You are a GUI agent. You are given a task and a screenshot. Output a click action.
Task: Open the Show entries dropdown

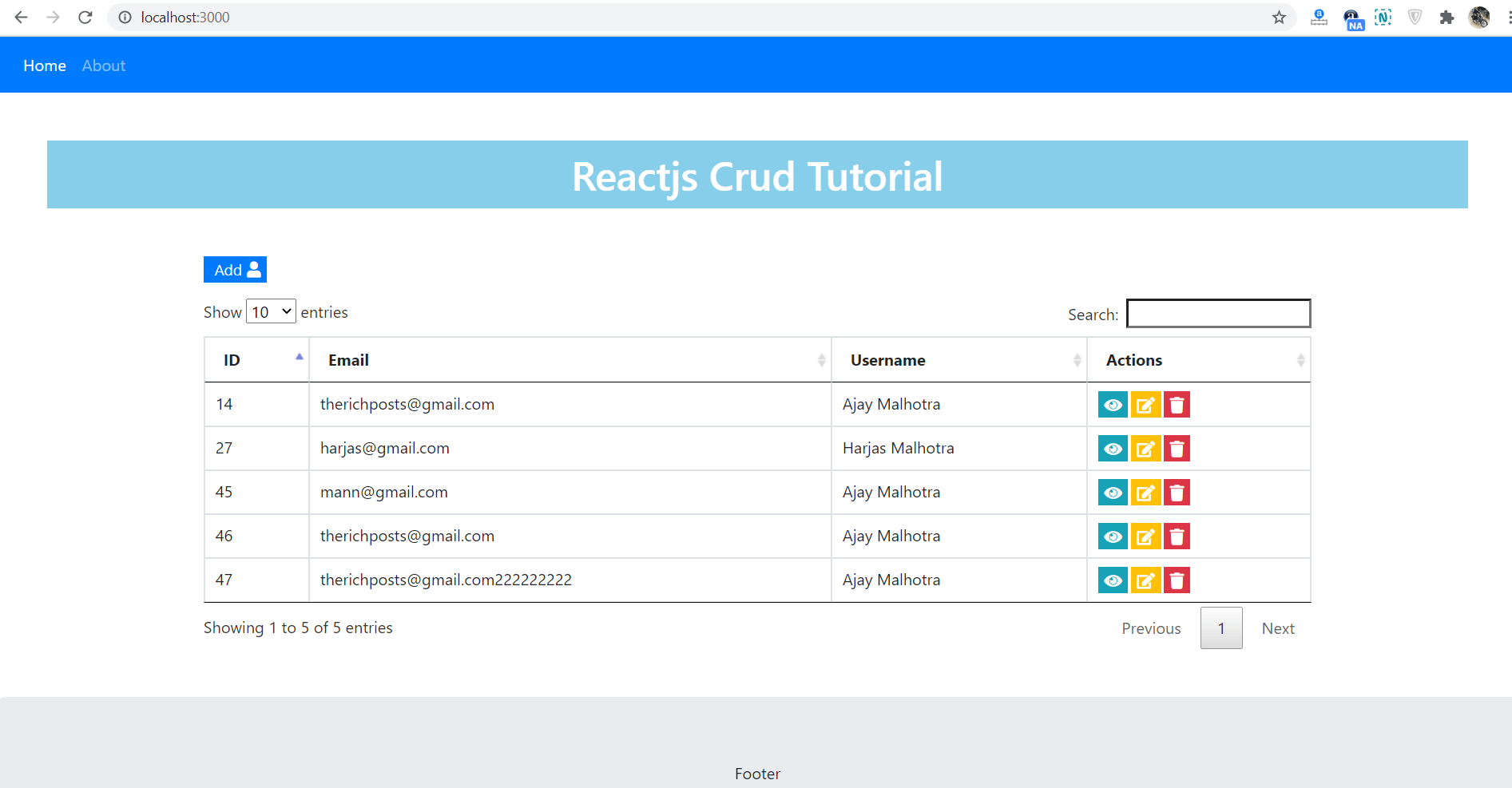[x=271, y=311]
